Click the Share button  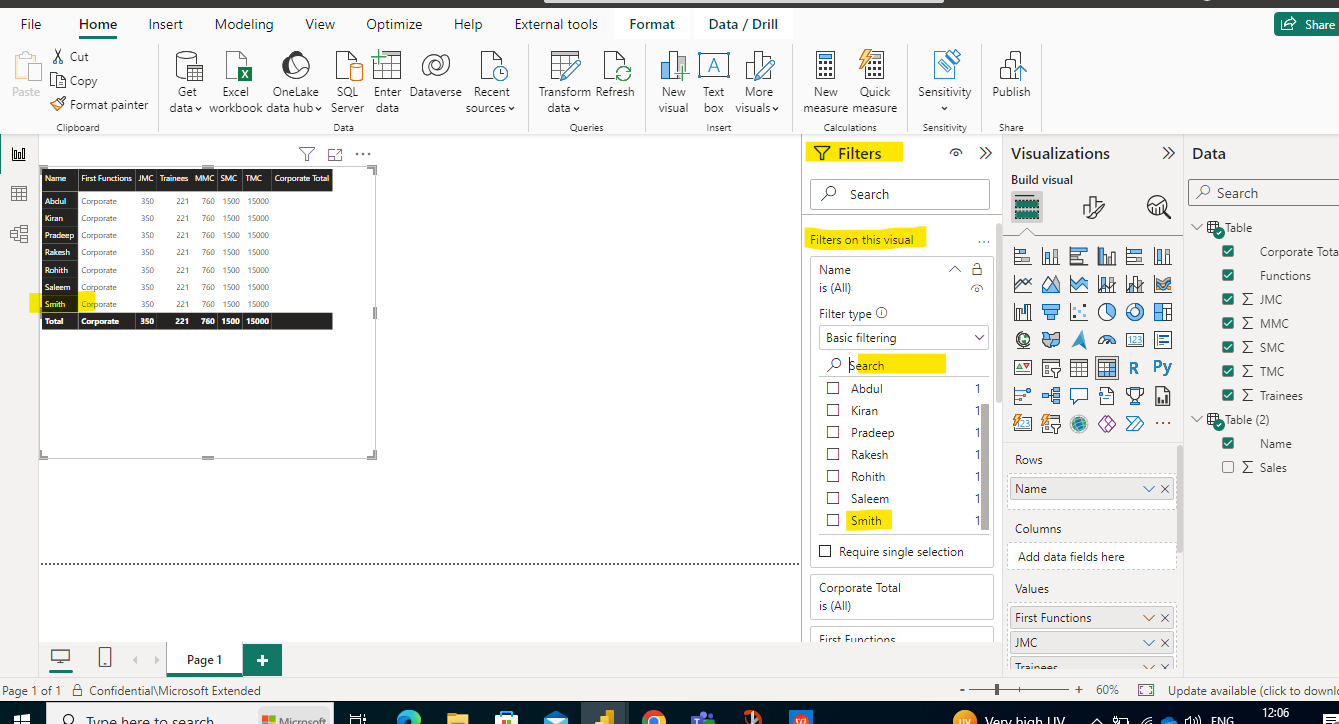pos(1307,24)
